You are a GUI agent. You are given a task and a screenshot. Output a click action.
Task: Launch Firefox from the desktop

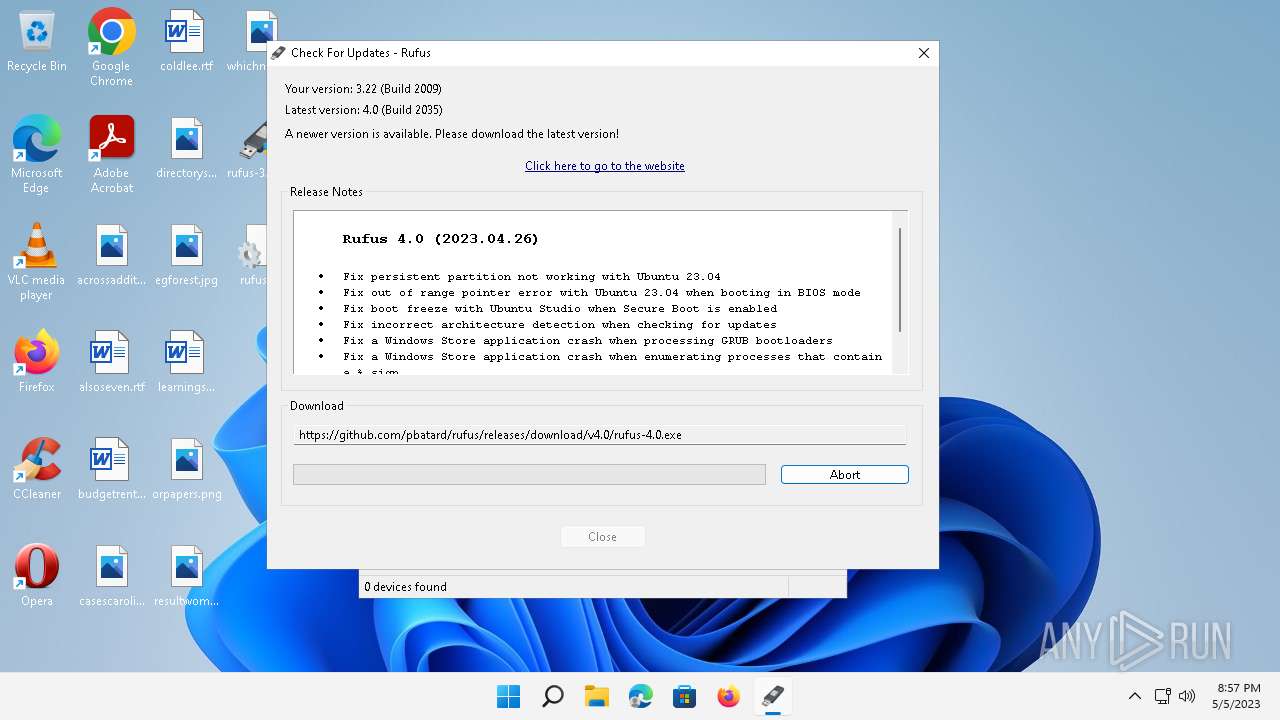pos(37,361)
